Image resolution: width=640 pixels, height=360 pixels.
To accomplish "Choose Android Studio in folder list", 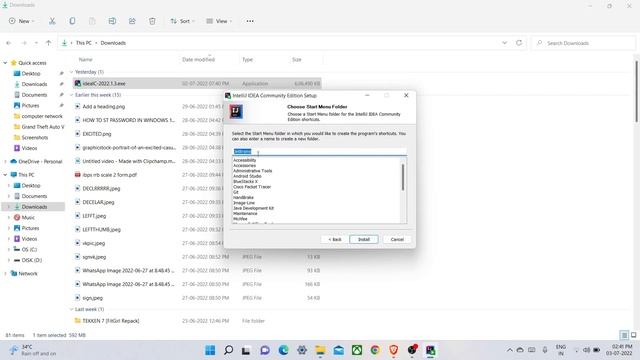I will (247, 176).
